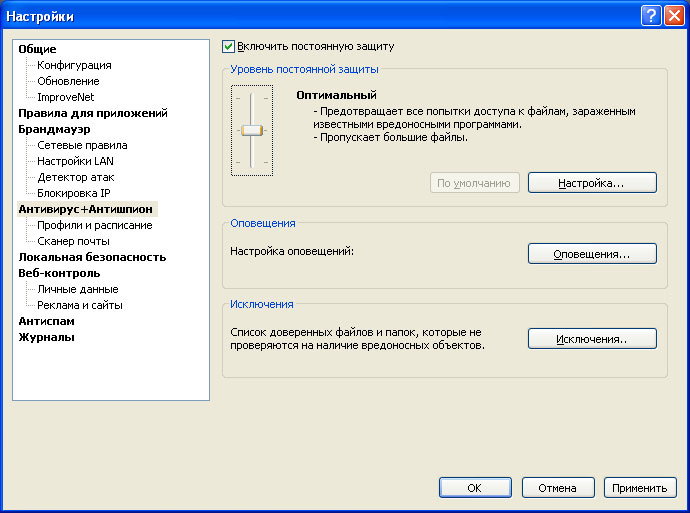The height and width of the screenshot is (513, 690).
Task: Select Веб-контроль in the tree
Action: click(x=59, y=273)
